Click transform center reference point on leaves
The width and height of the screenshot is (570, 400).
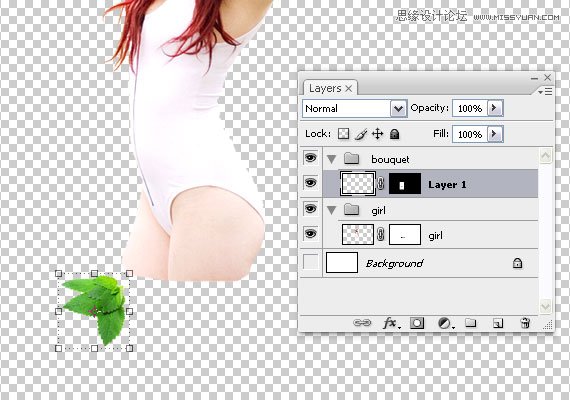[x=94, y=311]
